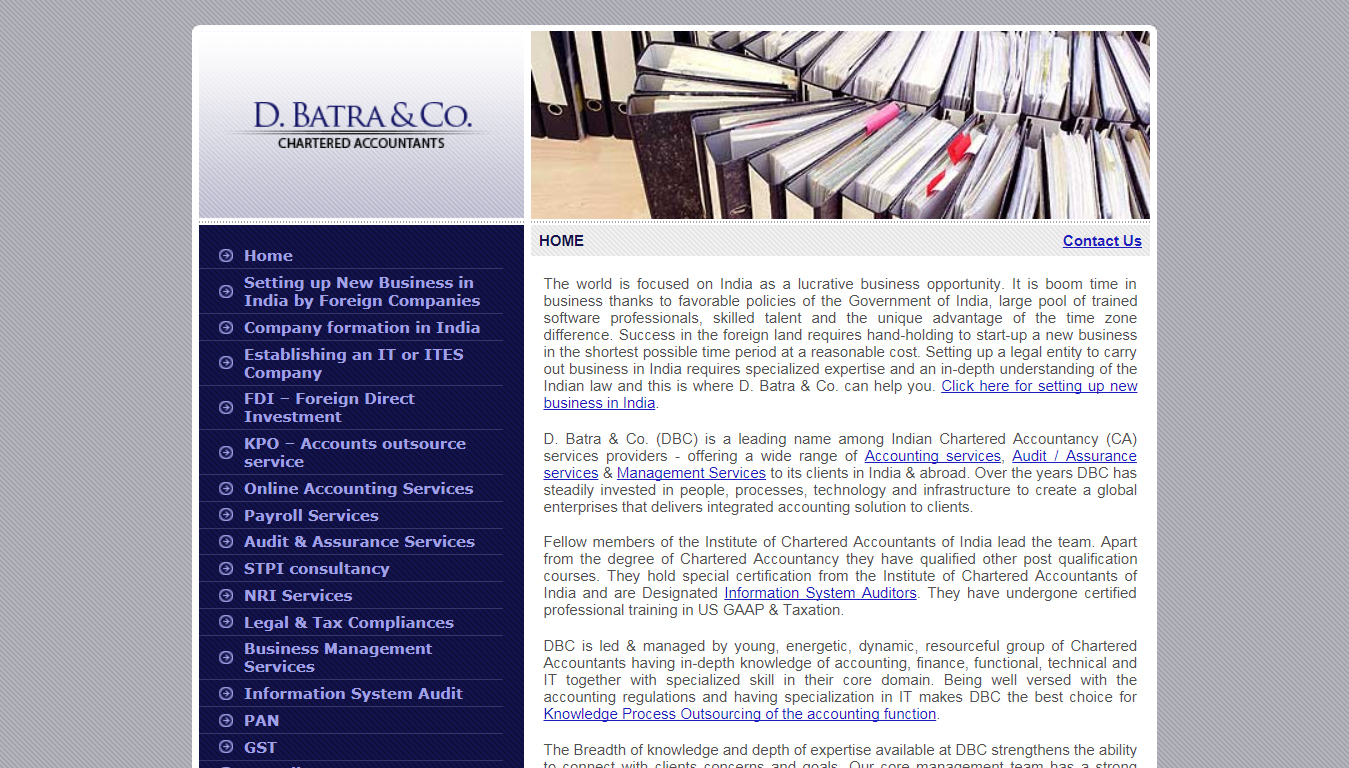Click the D. Batra & Co. logo
1349x768 pixels.
click(x=361, y=125)
